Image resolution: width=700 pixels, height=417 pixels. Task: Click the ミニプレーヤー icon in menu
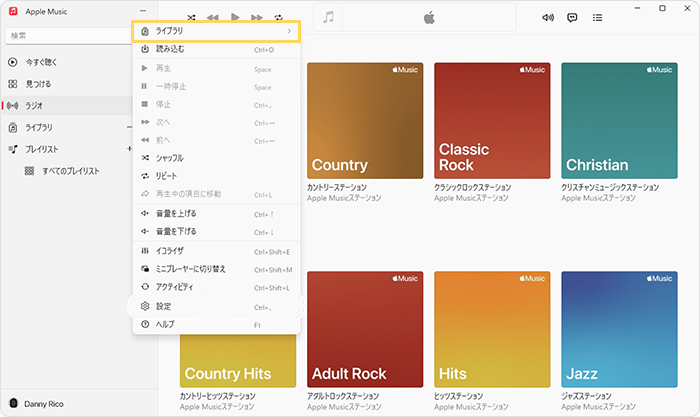[145, 269]
